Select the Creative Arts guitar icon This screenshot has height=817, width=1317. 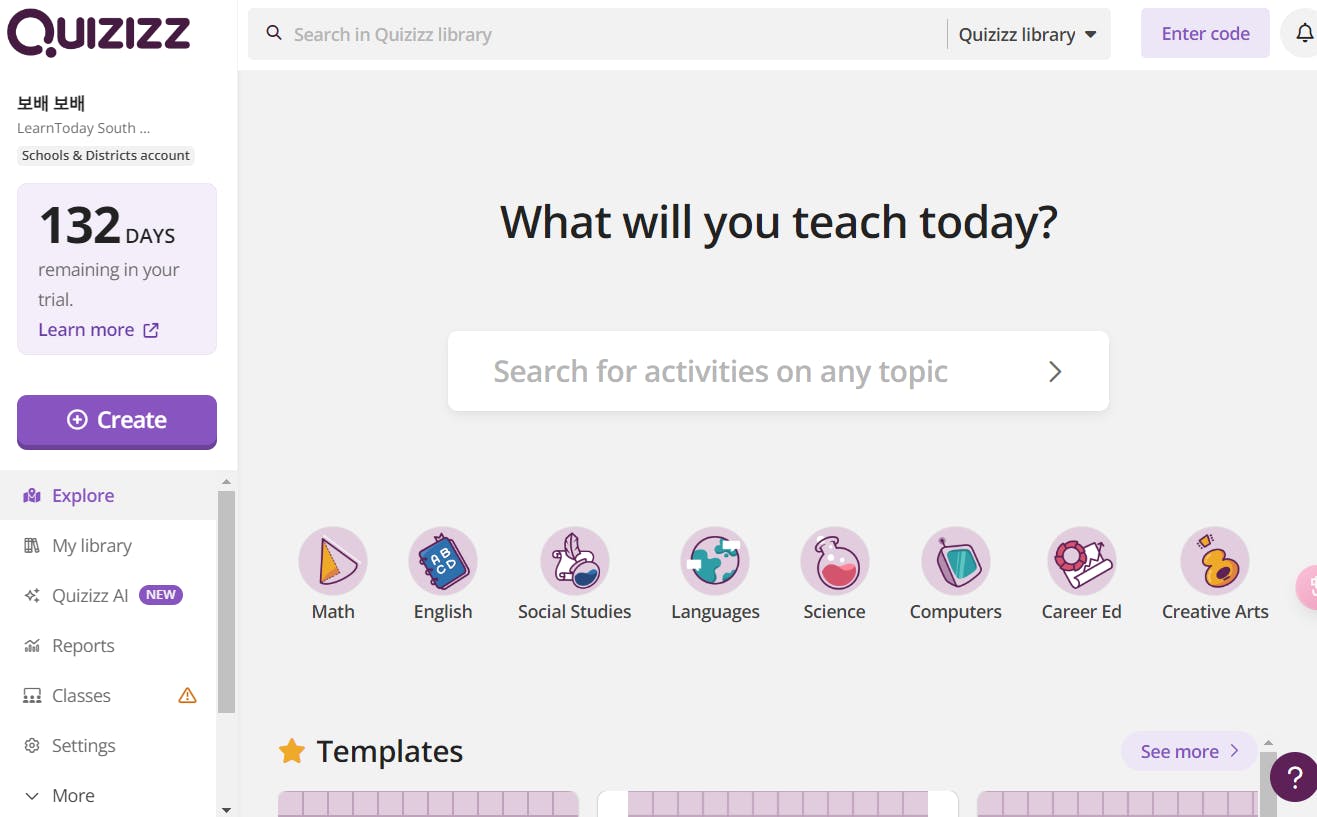(x=1215, y=561)
